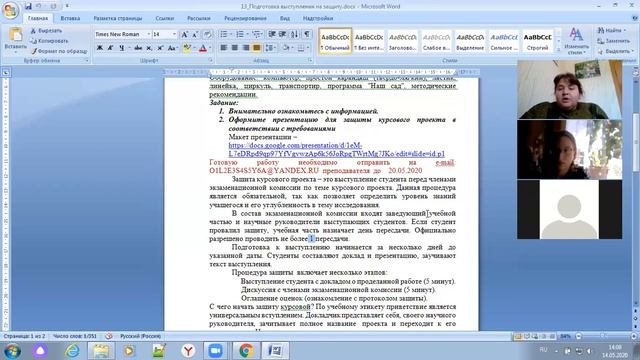Open Change Styles (Изменить стили) menu
Viewport: 640px width, 360px height.
pyautogui.click(x=576, y=41)
